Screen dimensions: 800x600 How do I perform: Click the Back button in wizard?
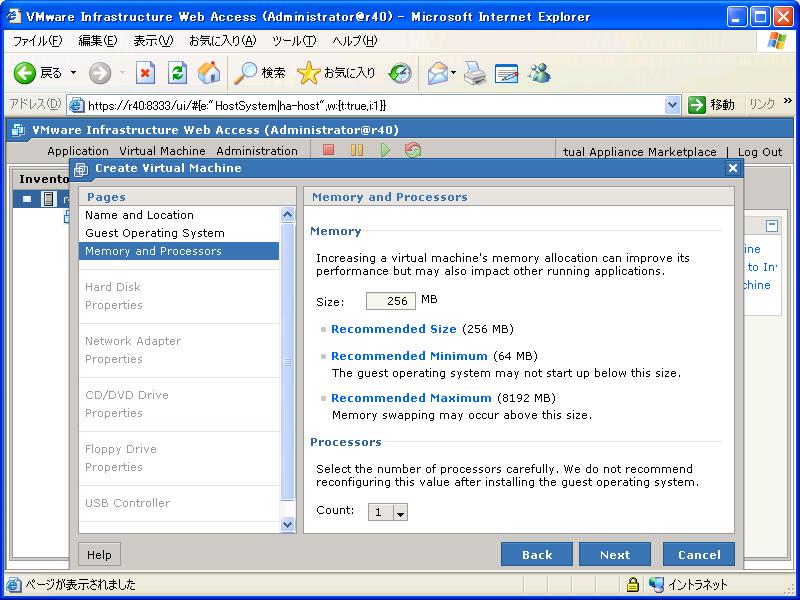(537, 555)
